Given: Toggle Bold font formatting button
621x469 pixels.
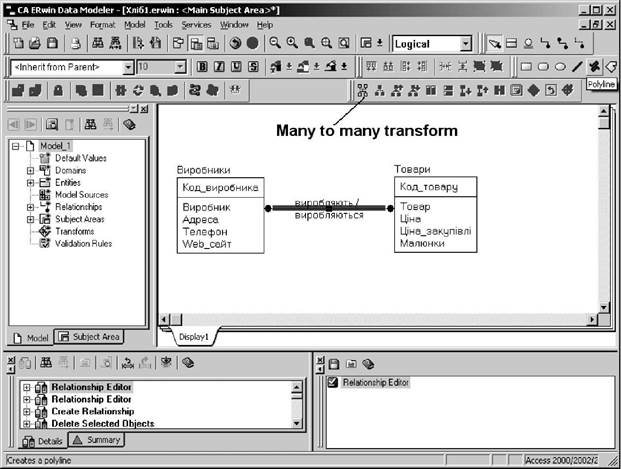Looking at the screenshot, I should pos(202,67).
